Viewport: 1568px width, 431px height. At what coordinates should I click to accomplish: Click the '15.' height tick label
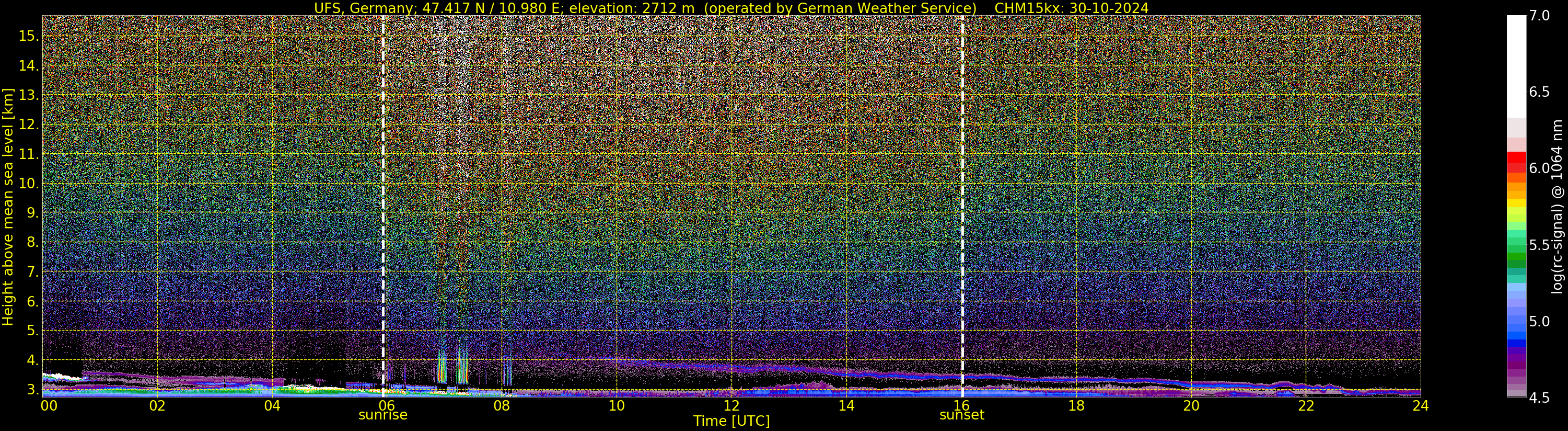[x=29, y=36]
